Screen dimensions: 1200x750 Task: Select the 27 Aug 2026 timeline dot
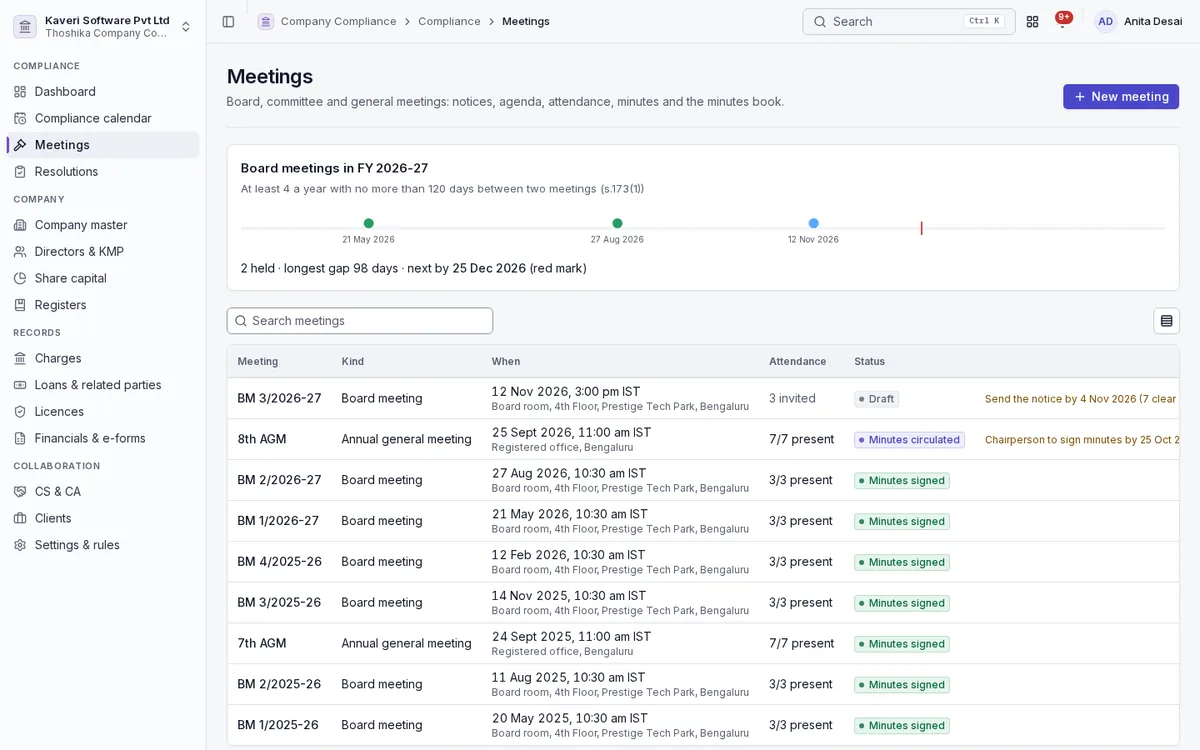click(x=617, y=223)
